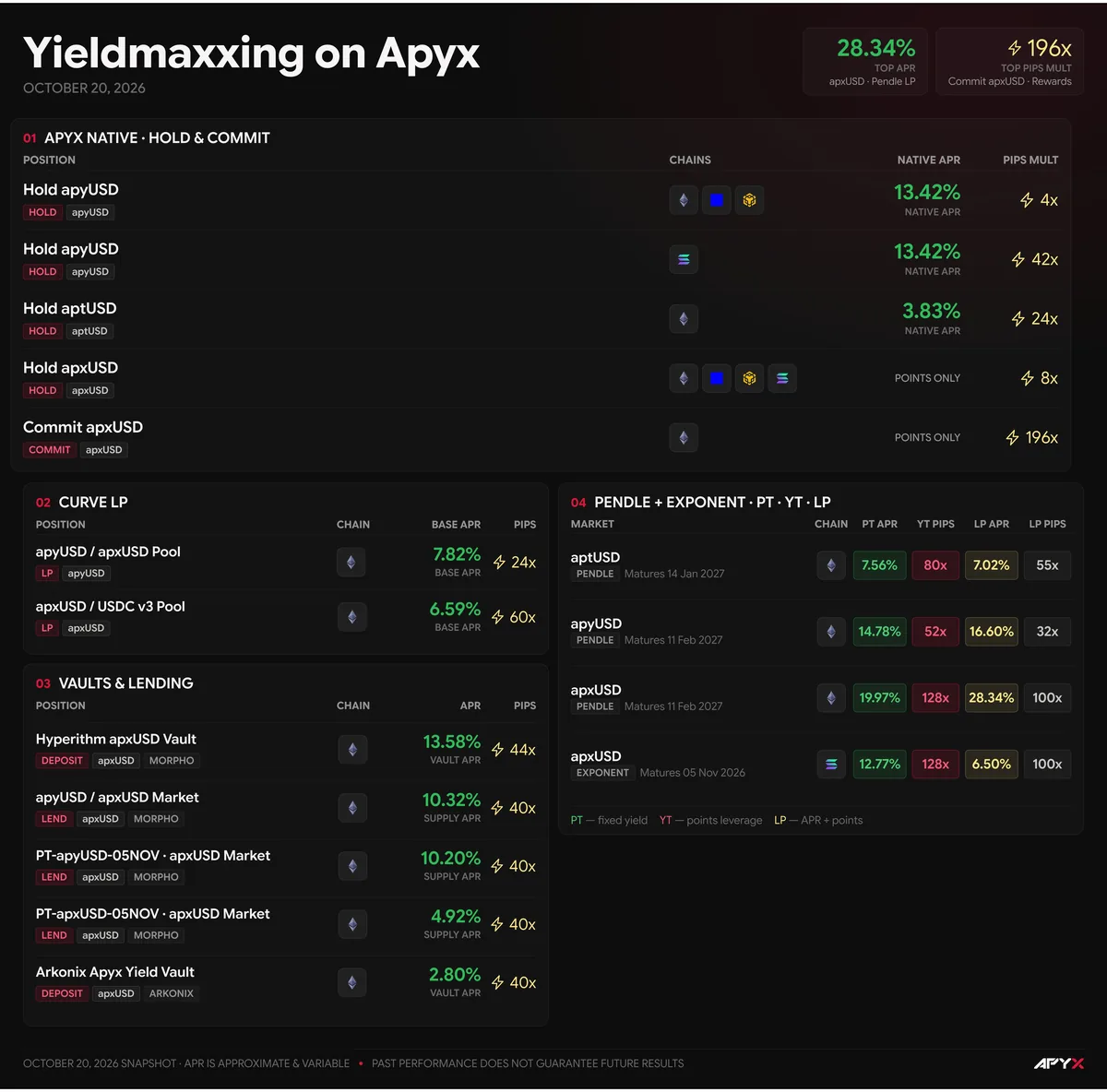Click LP tag under apxUSD / USDC v3 Pool
This screenshot has width=1107, height=1092.
pos(47,628)
